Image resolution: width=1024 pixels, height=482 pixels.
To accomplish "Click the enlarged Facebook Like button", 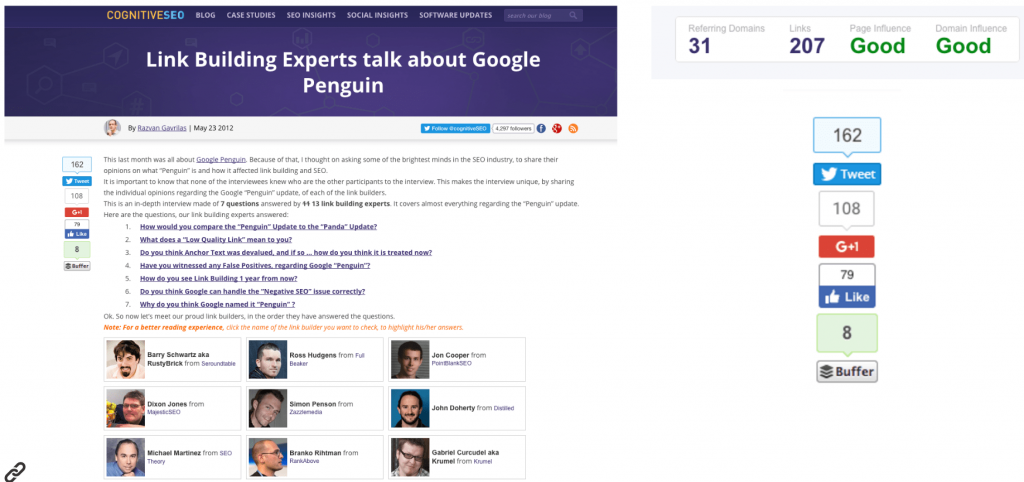I will tap(847, 297).
